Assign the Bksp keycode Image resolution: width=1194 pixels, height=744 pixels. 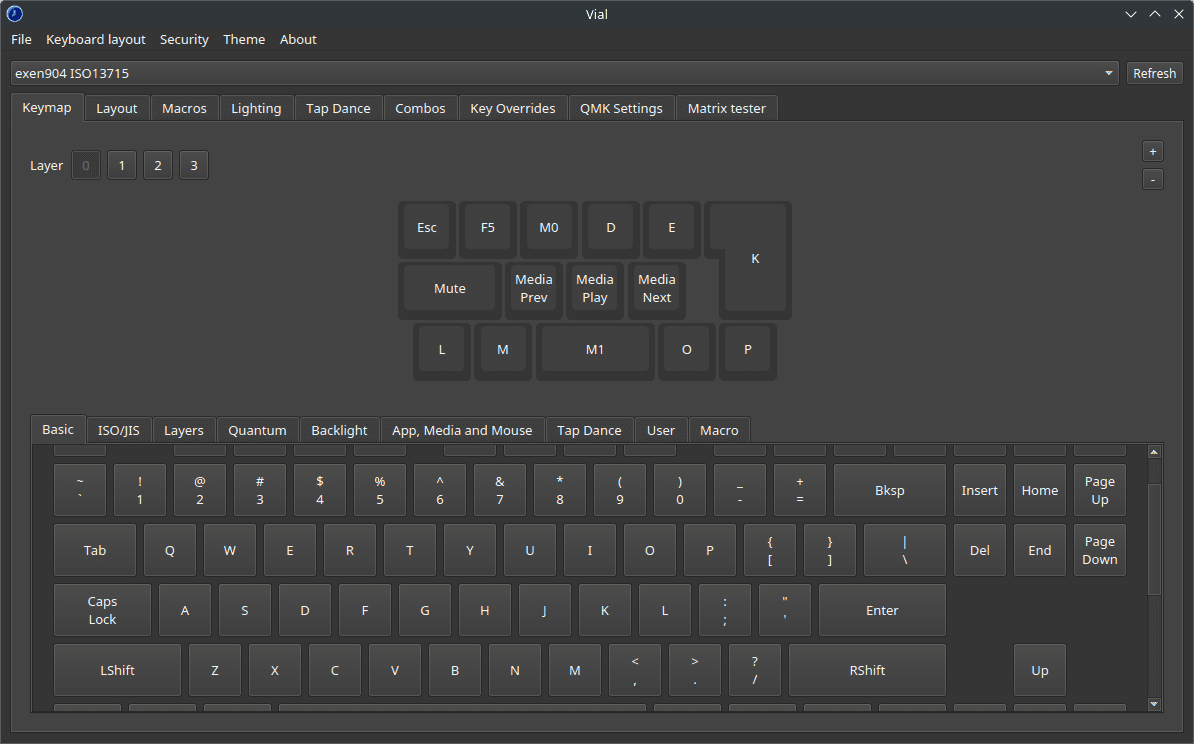point(889,490)
